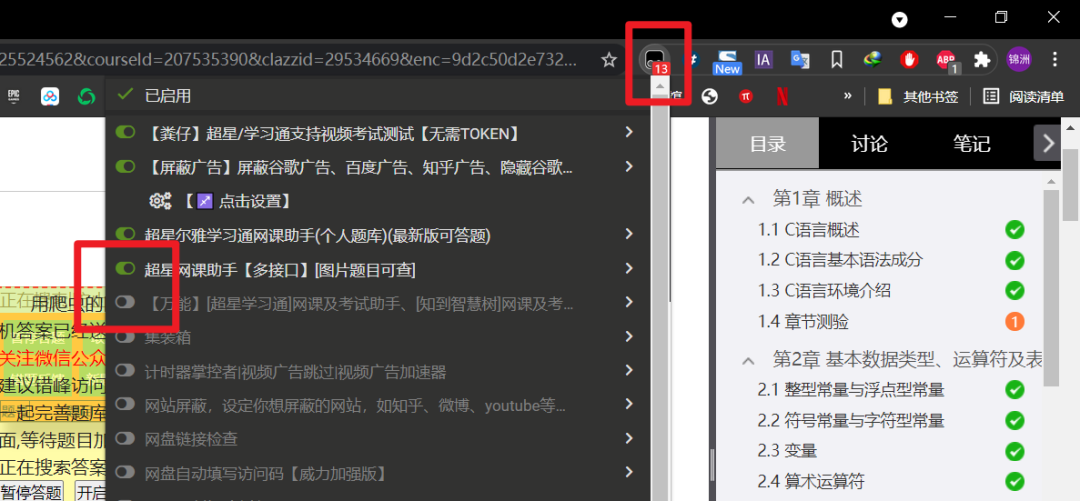Show more tabs with the > arrow
Image resolution: width=1080 pixels, height=501 pixels.
pyautogui.click(x=1048, y=143)
